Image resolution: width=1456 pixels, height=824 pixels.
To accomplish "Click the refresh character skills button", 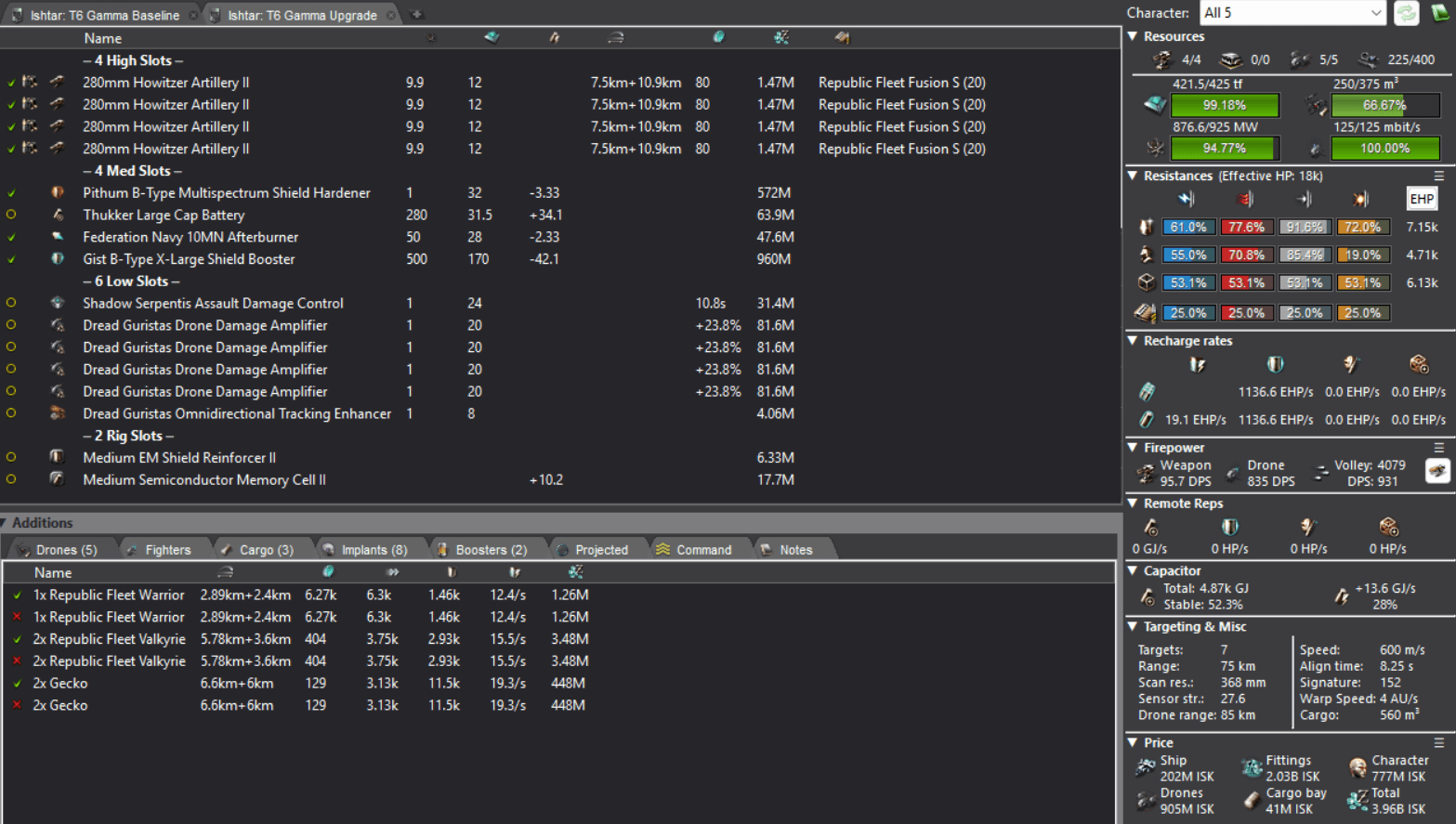I will (x=1406, y=13).
